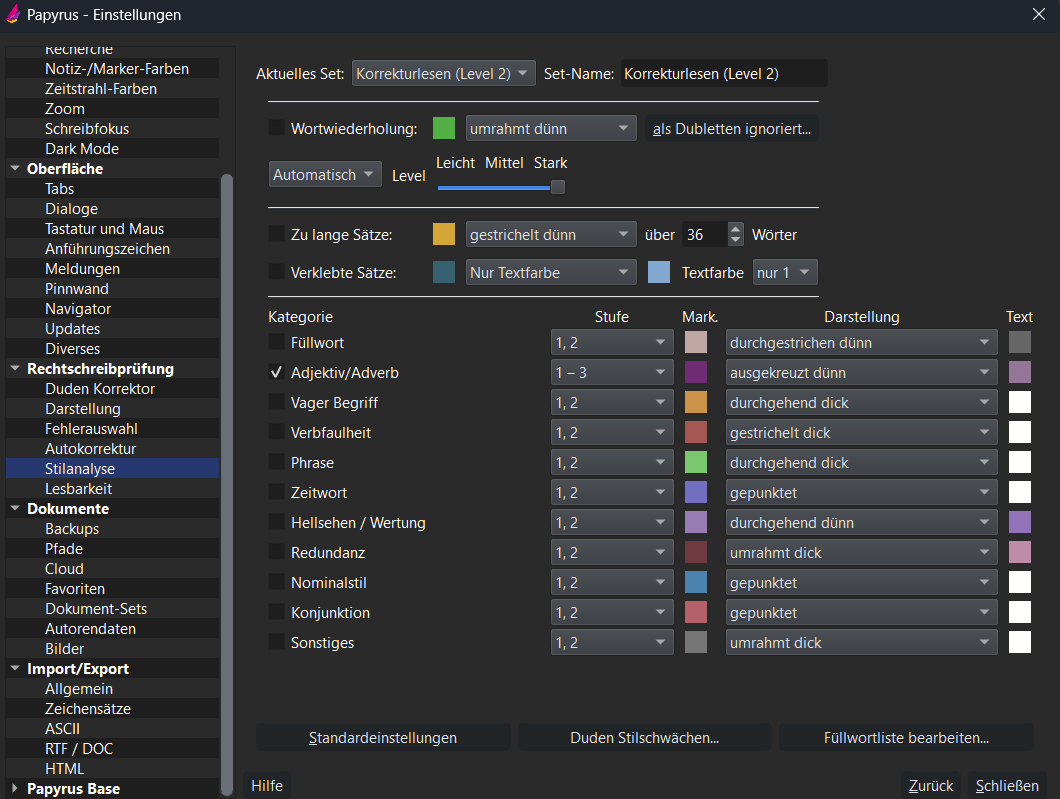Collapse the Rechtschreibprüfung tree section
Viewport: 1060px width, 799px height.
(15, 369)
